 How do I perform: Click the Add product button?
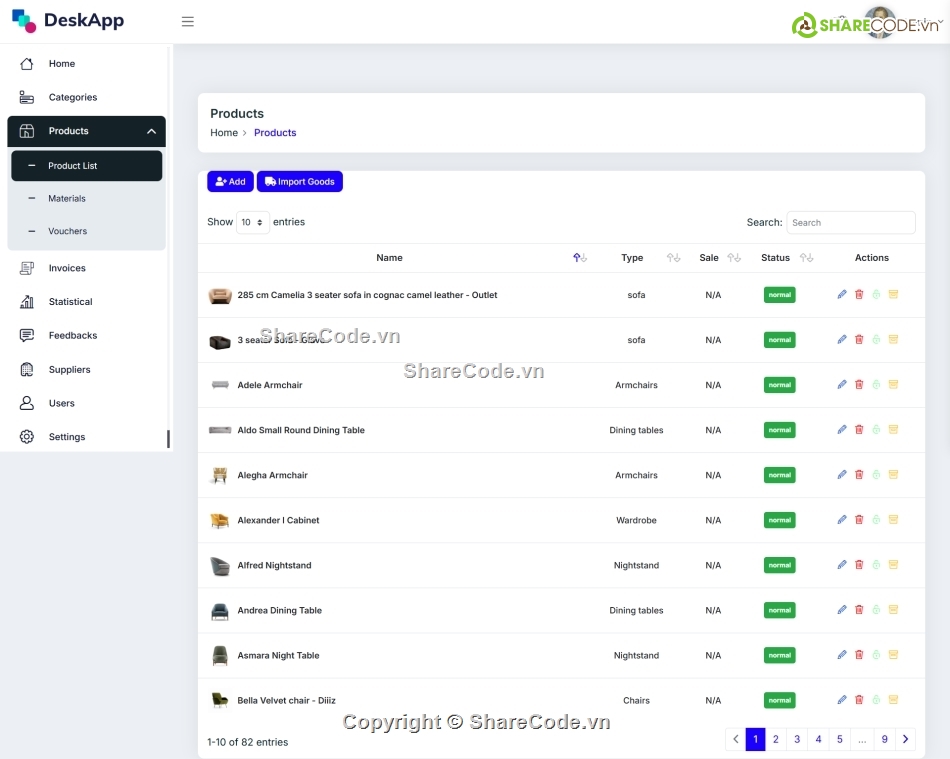(x=230, y=182)
